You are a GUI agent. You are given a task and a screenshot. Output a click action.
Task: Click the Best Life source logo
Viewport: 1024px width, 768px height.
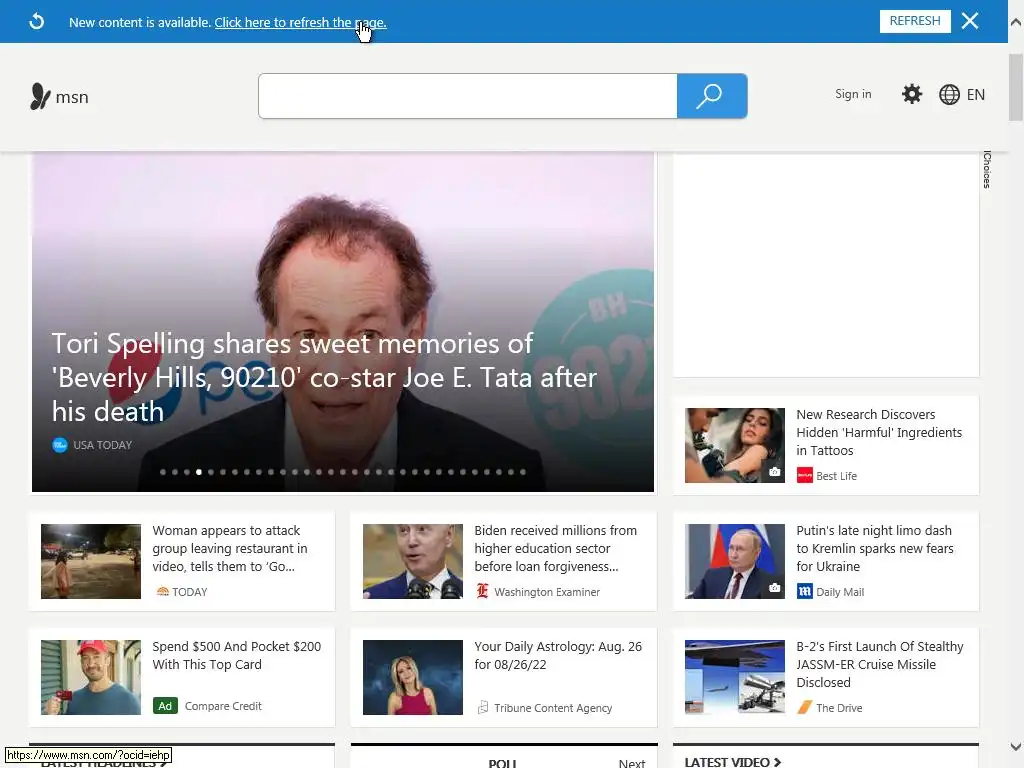pos(805,475)
